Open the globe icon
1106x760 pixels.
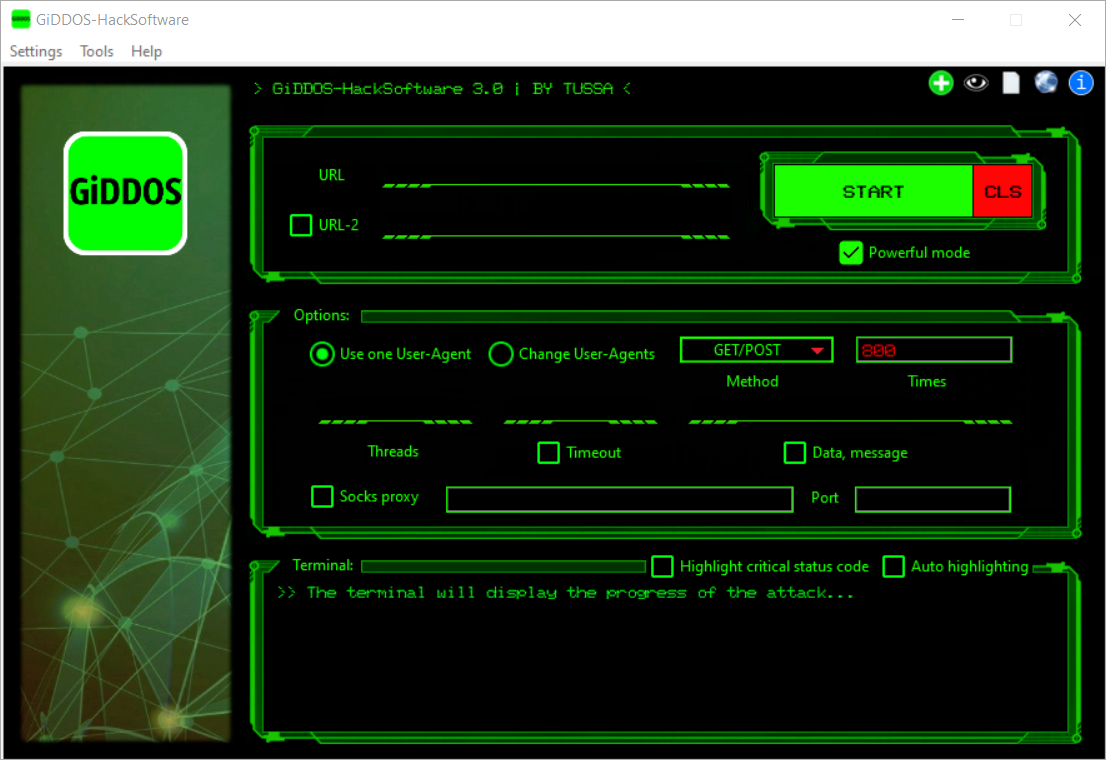1046,83
